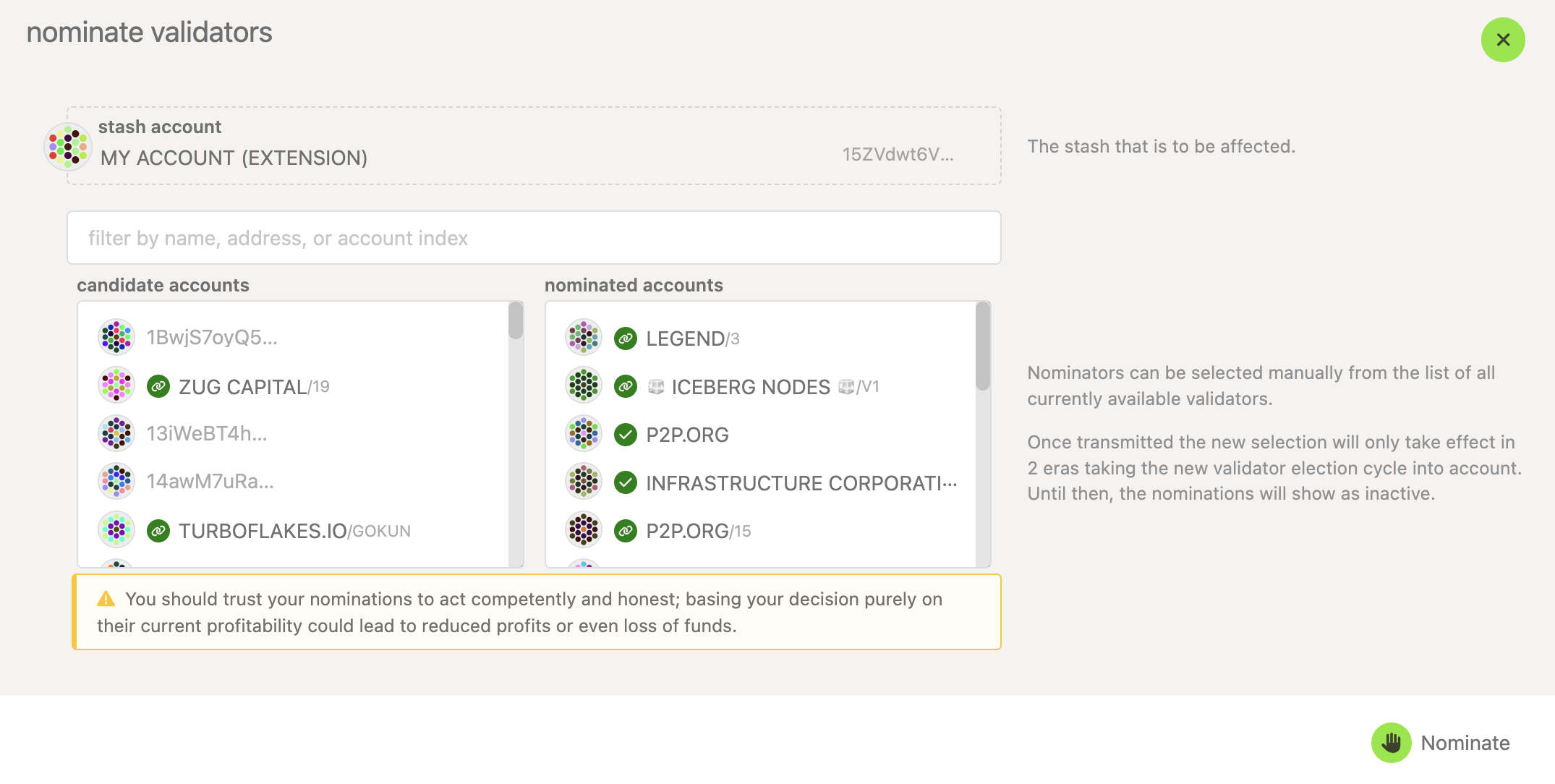This screenshot has width=1555, height=784.
Task: Click nominated accounts list scrollbar
Action: (983, 347)
